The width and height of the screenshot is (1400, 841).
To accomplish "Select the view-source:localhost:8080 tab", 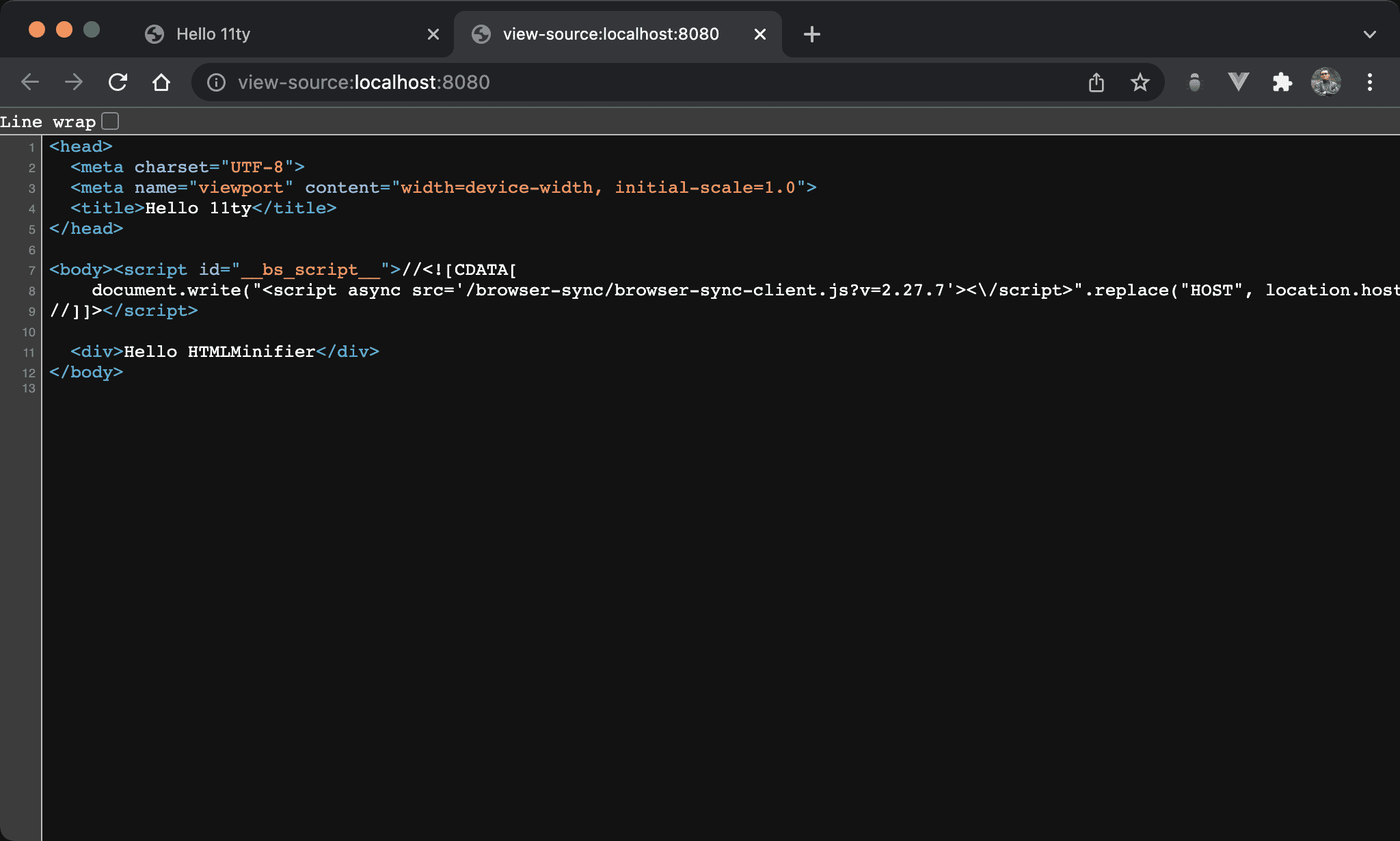I will coord(618,34).
